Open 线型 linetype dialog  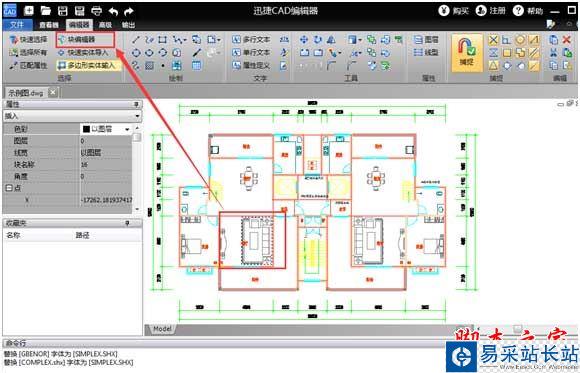pos(426,53)
